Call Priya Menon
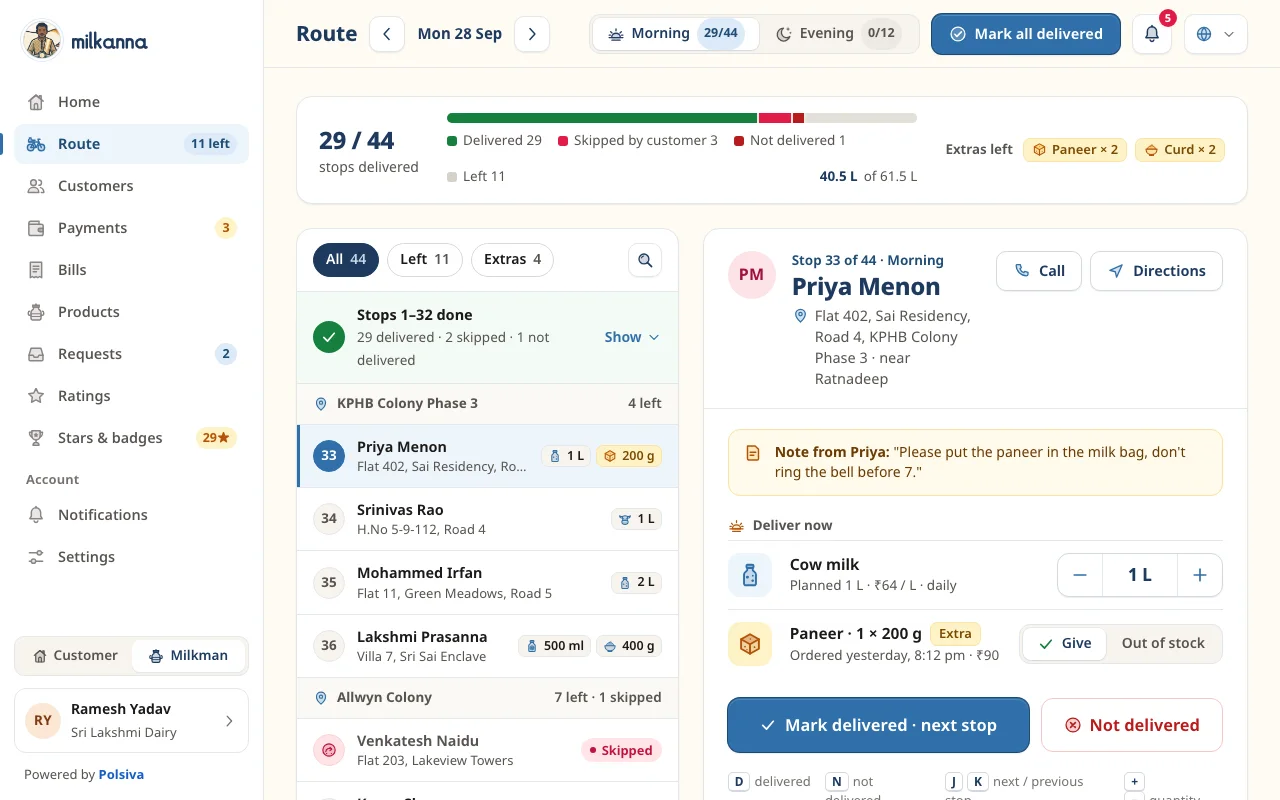1280x800 pixels. (1039, 271)
